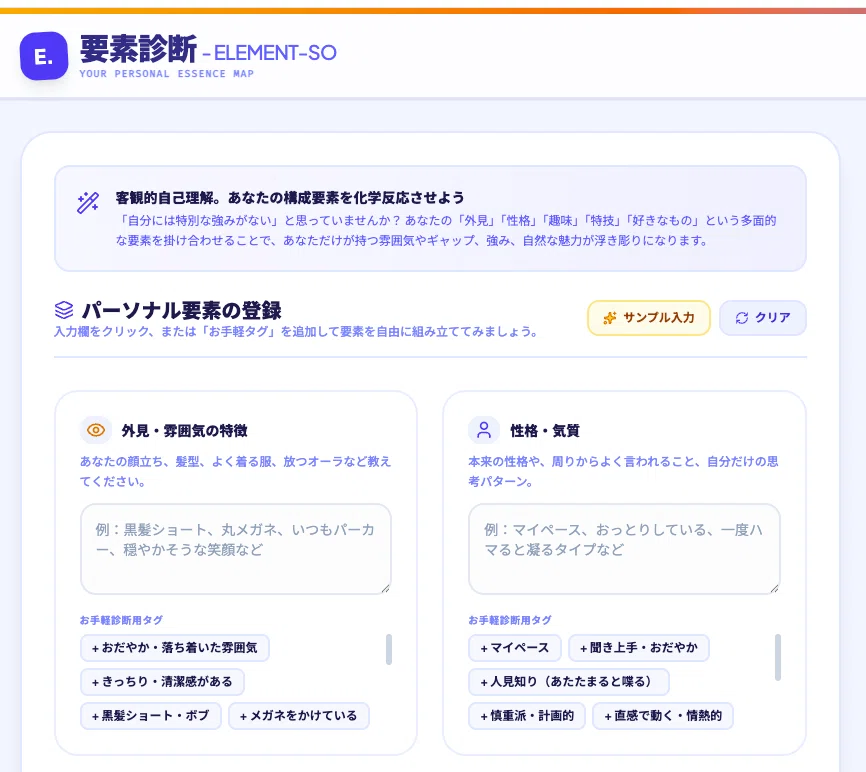Click the 要素診断 site title
The width and height of the screenshot is (866, 772).
138,49
